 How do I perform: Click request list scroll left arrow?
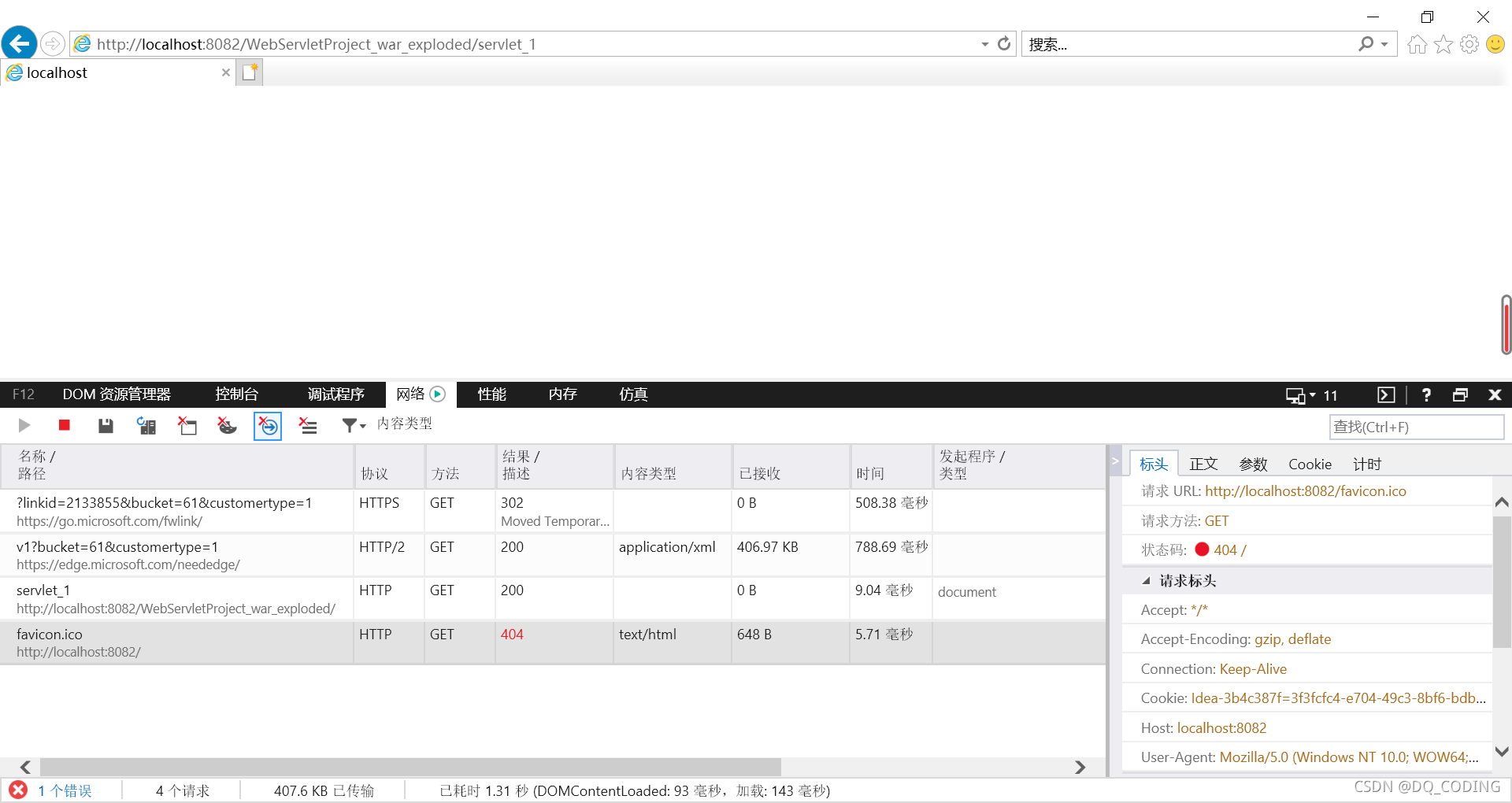point(25,767)
